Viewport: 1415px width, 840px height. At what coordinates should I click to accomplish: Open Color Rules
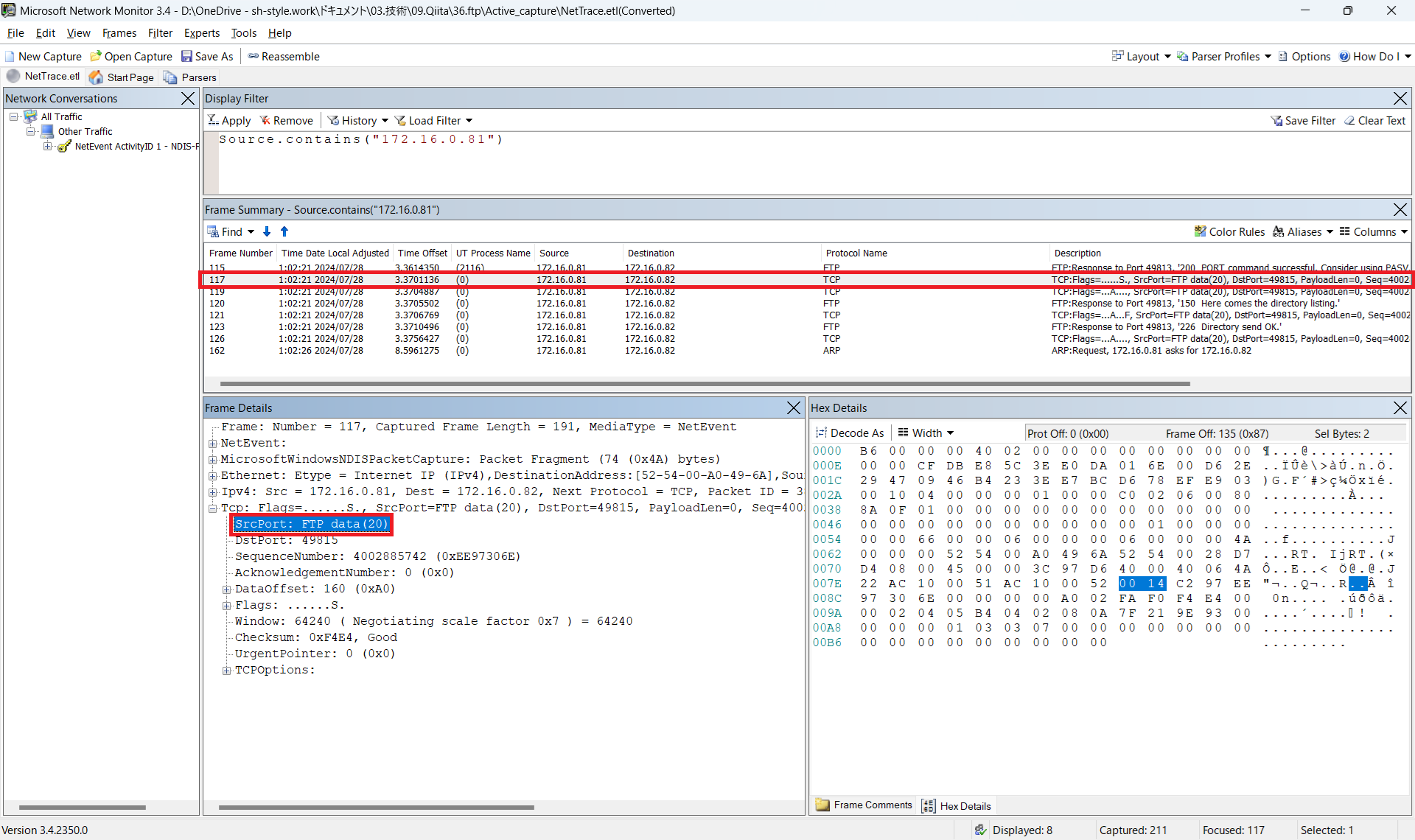pos(1229,232)
